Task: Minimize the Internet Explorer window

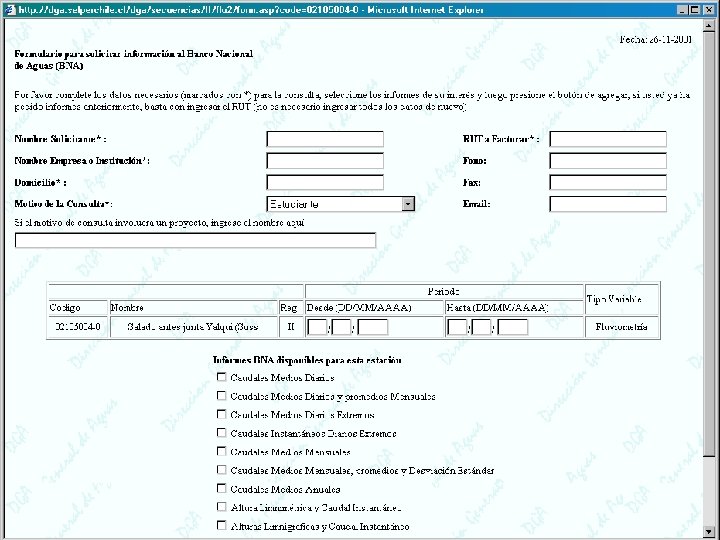Action: pos(683,10)
